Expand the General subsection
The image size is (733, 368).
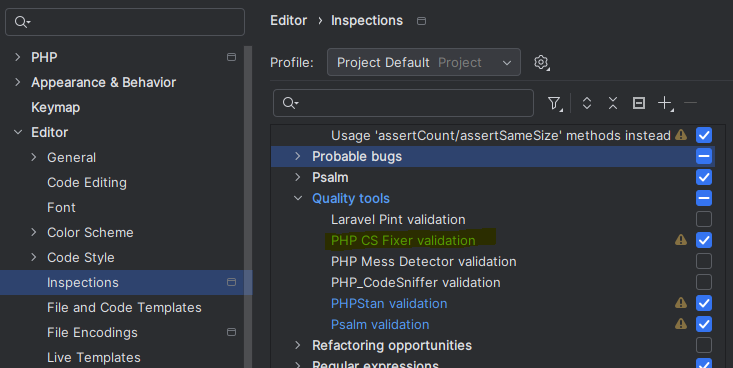34,157
